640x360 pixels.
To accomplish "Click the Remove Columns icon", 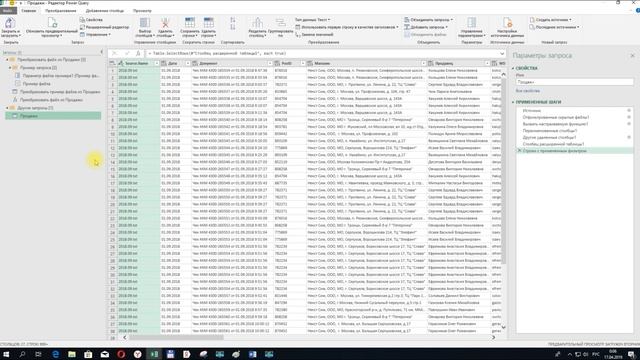I will (x=165, y=23).
